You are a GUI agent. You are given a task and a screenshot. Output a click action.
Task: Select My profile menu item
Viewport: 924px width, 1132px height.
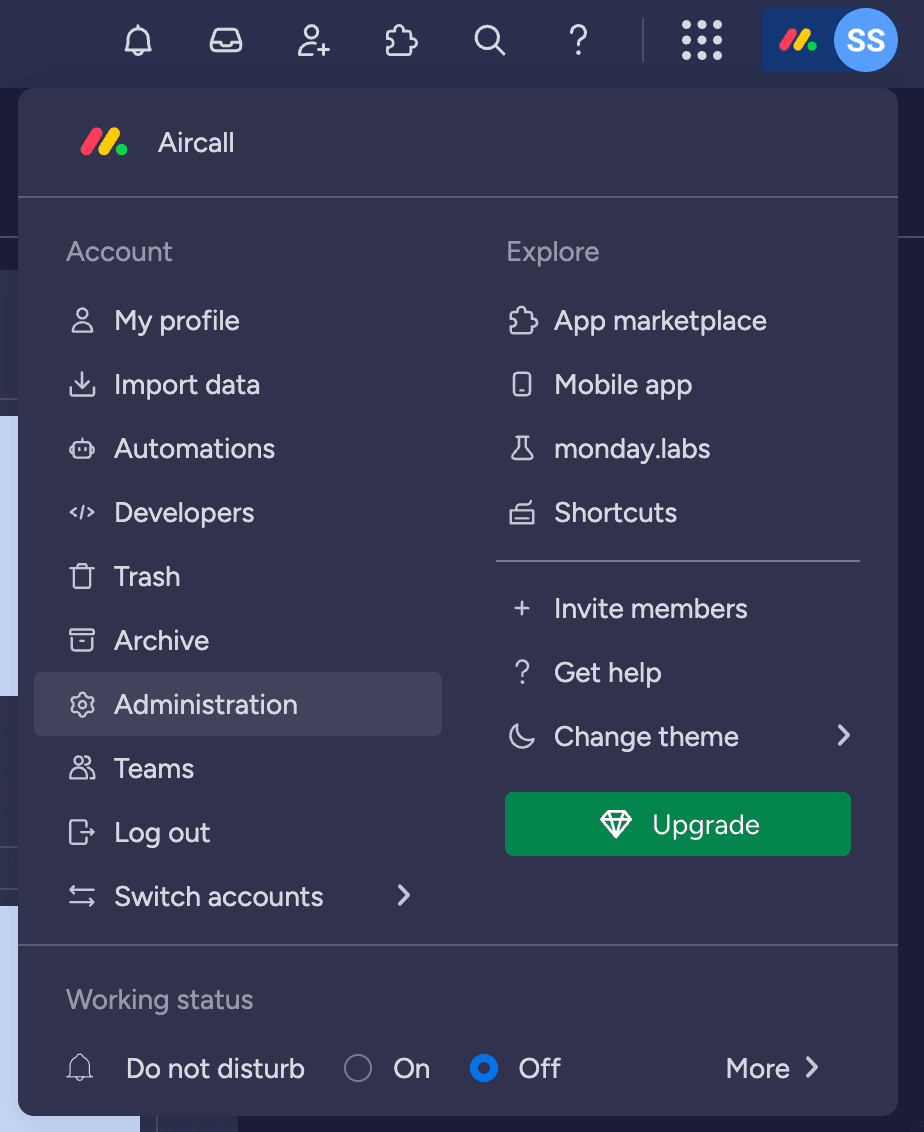tap(177, 321)
